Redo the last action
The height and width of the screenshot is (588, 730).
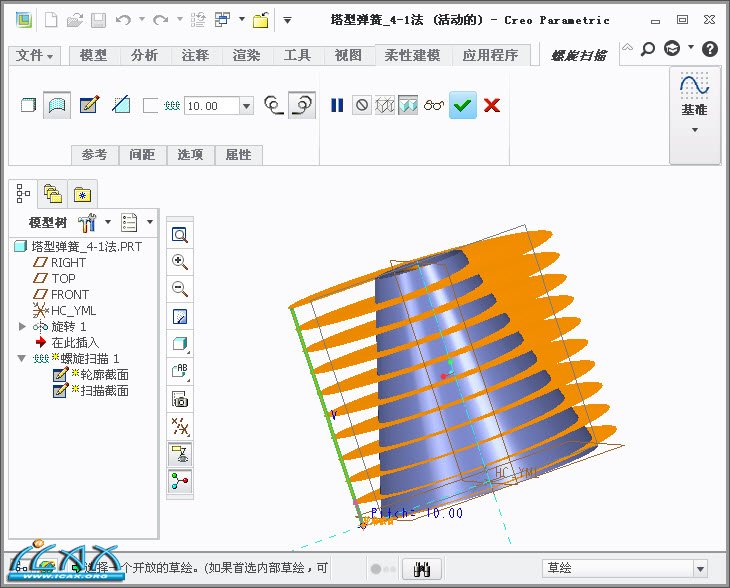point(160,20)
